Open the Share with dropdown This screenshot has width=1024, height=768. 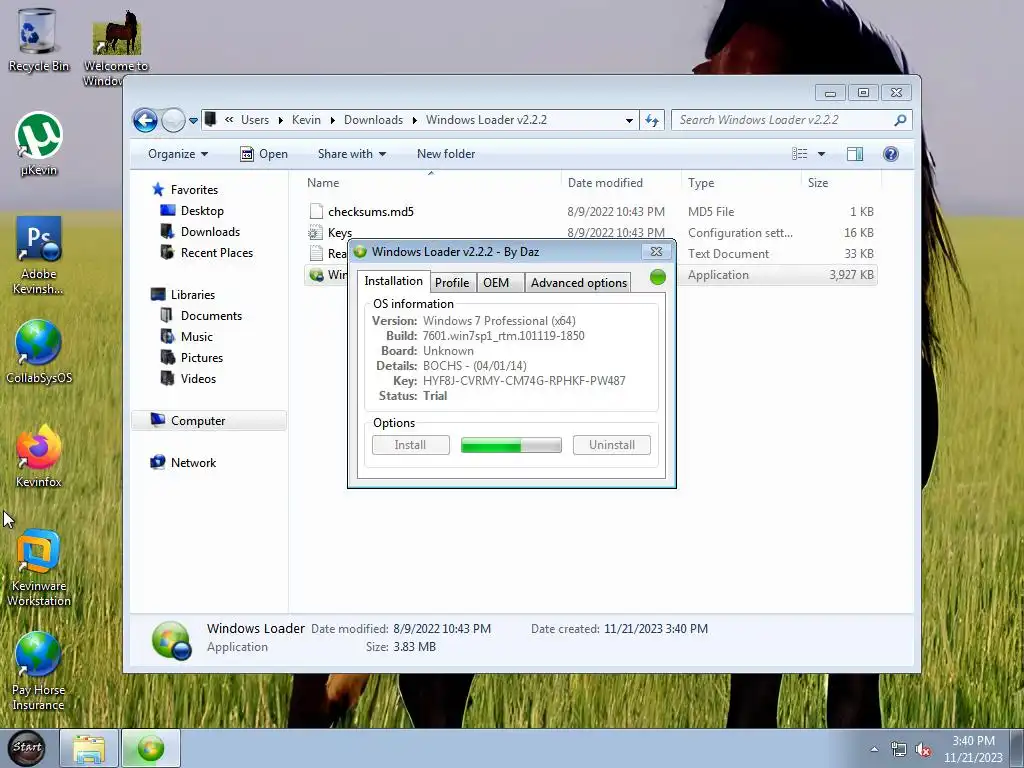pos(351,154)
